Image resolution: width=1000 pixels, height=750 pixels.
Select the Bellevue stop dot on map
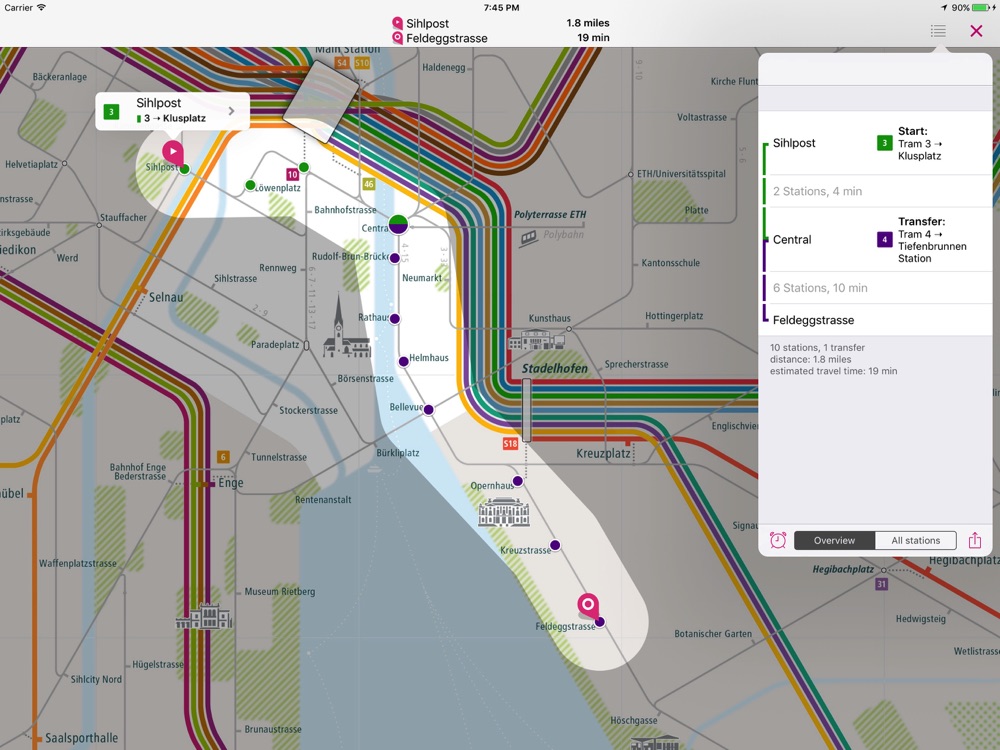tap(429, 410)
